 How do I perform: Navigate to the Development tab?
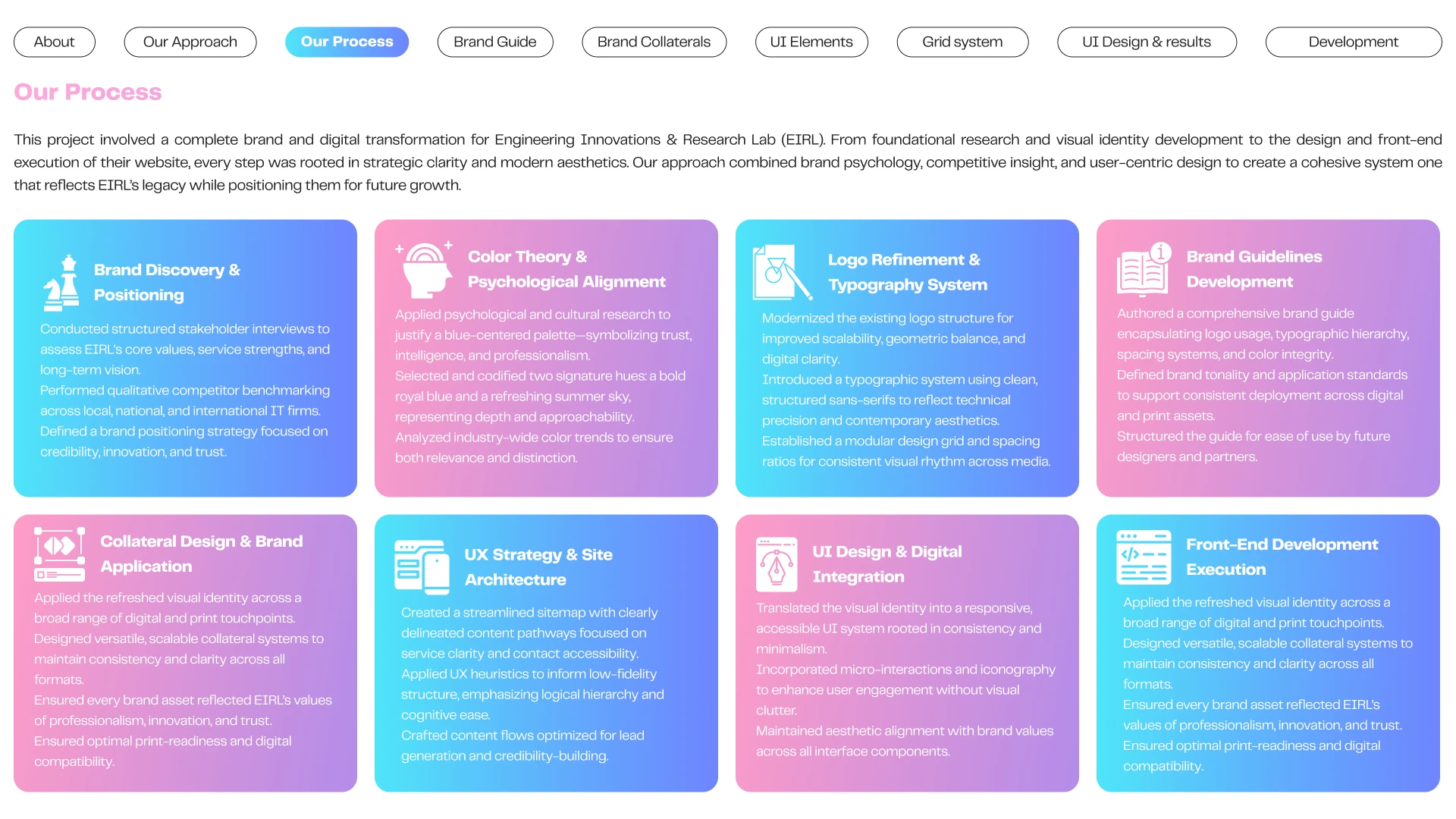point(1353,42)
